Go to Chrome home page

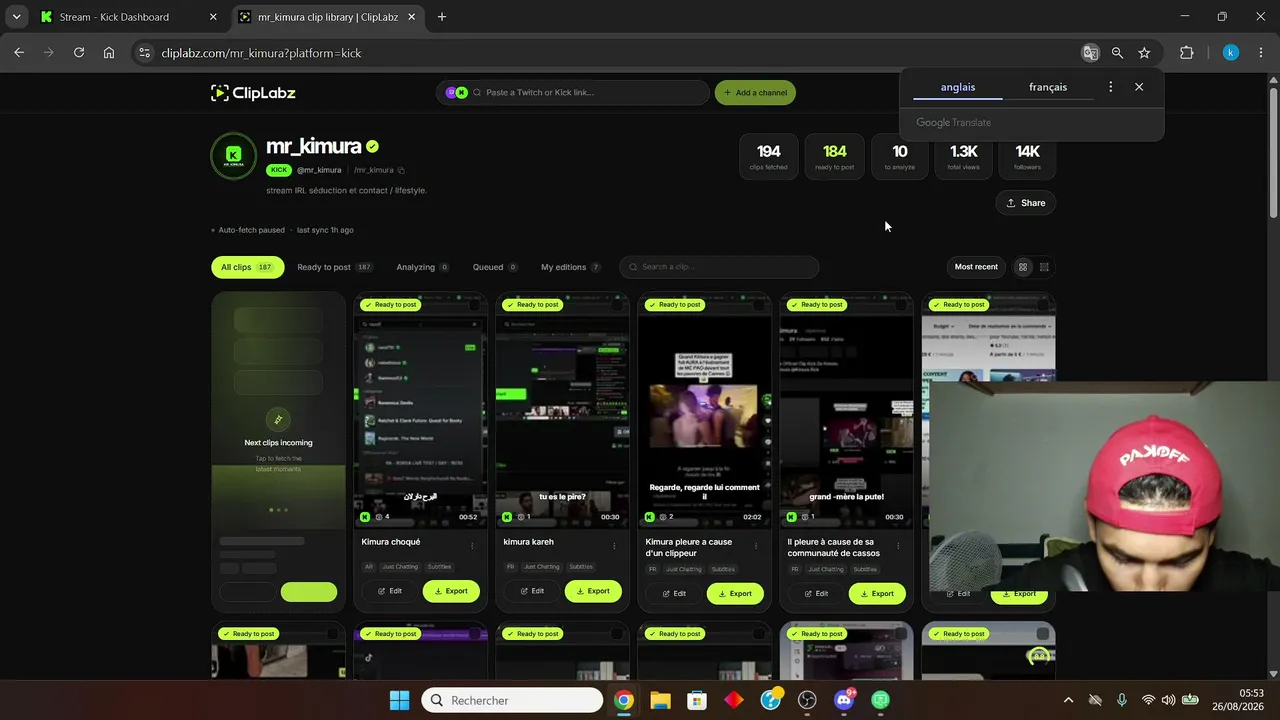[x=109, y=53]
